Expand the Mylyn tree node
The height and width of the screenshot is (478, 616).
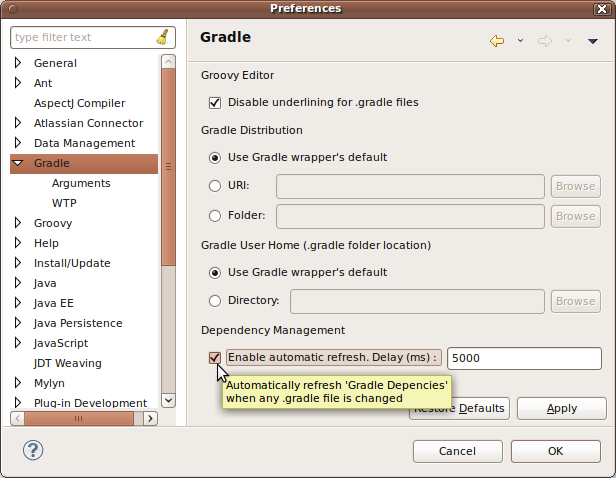18,383
